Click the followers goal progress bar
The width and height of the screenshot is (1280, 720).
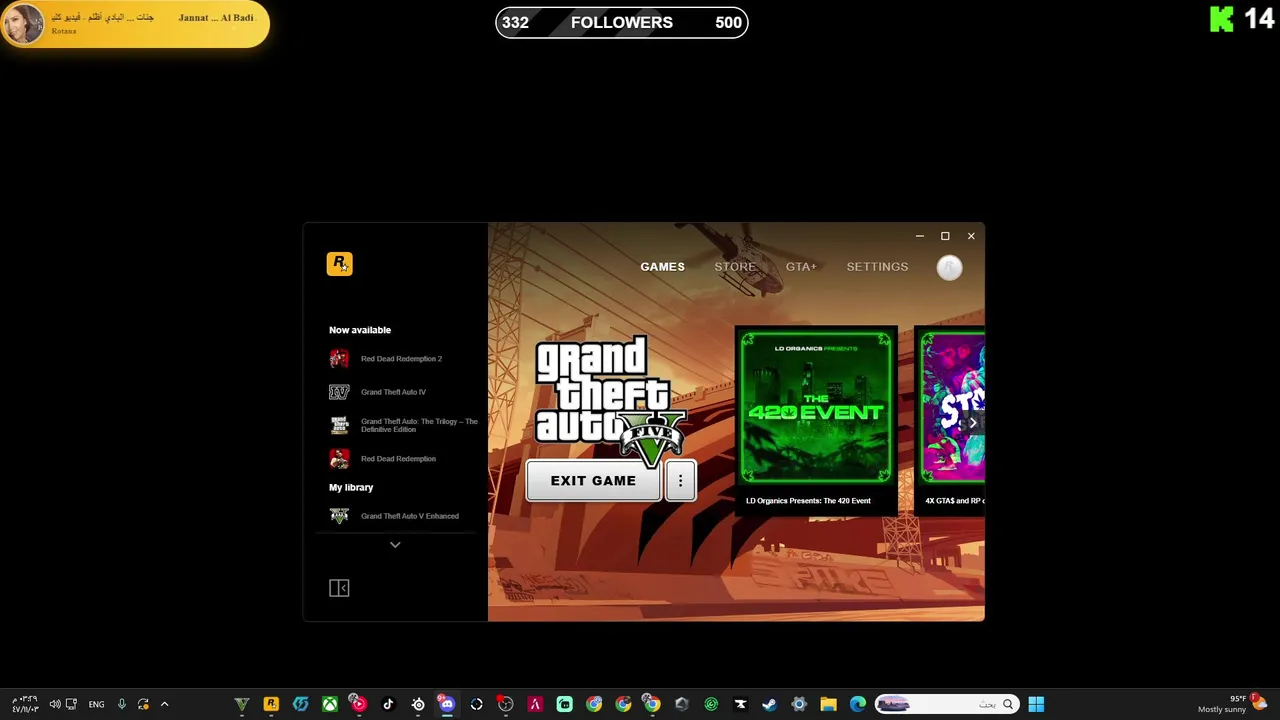(622, 23)
